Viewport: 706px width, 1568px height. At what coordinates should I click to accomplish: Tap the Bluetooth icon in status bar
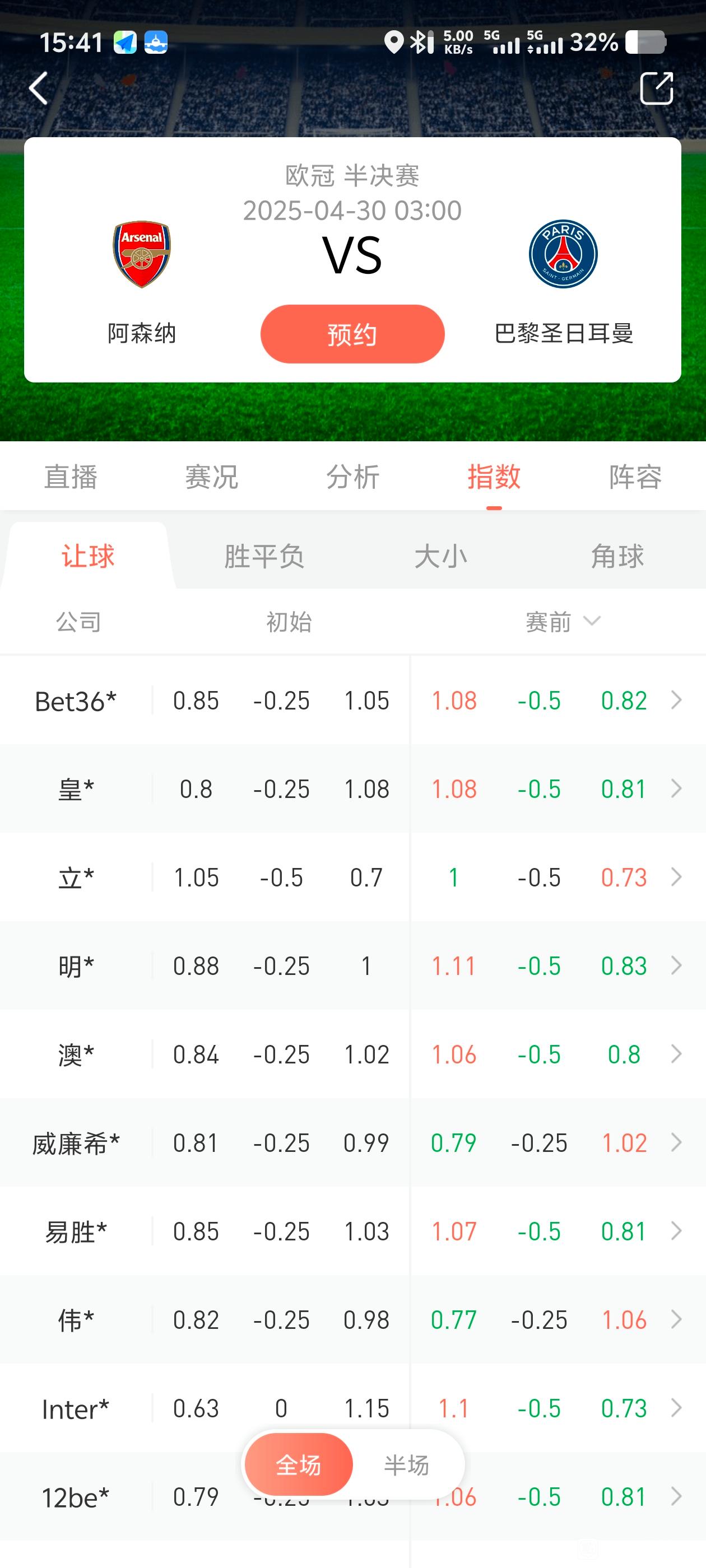point(420,42)
